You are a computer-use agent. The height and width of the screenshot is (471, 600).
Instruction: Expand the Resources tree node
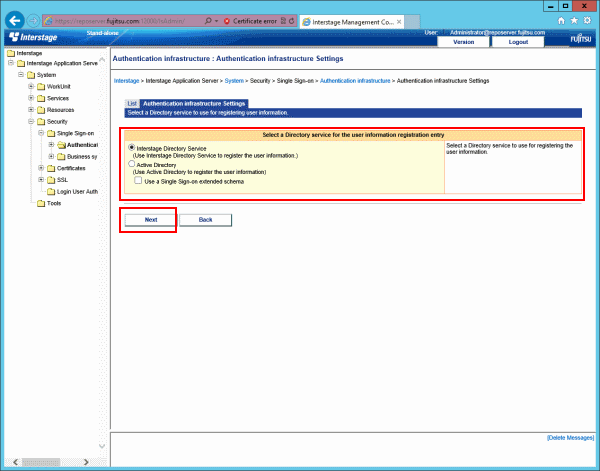click(31, 109)
